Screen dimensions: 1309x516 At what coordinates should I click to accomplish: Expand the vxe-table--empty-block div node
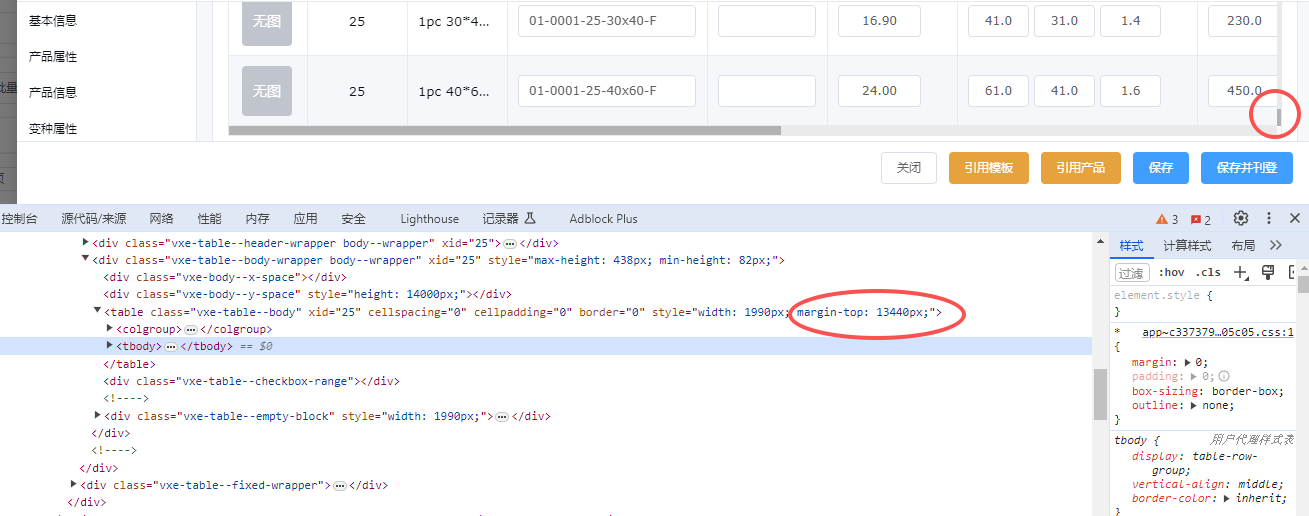[97, 416]
